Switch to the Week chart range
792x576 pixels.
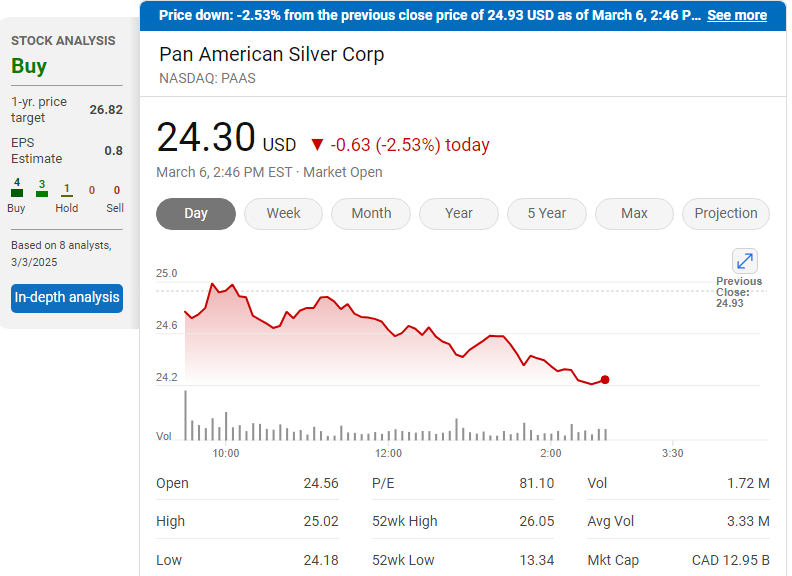point(283,213)
